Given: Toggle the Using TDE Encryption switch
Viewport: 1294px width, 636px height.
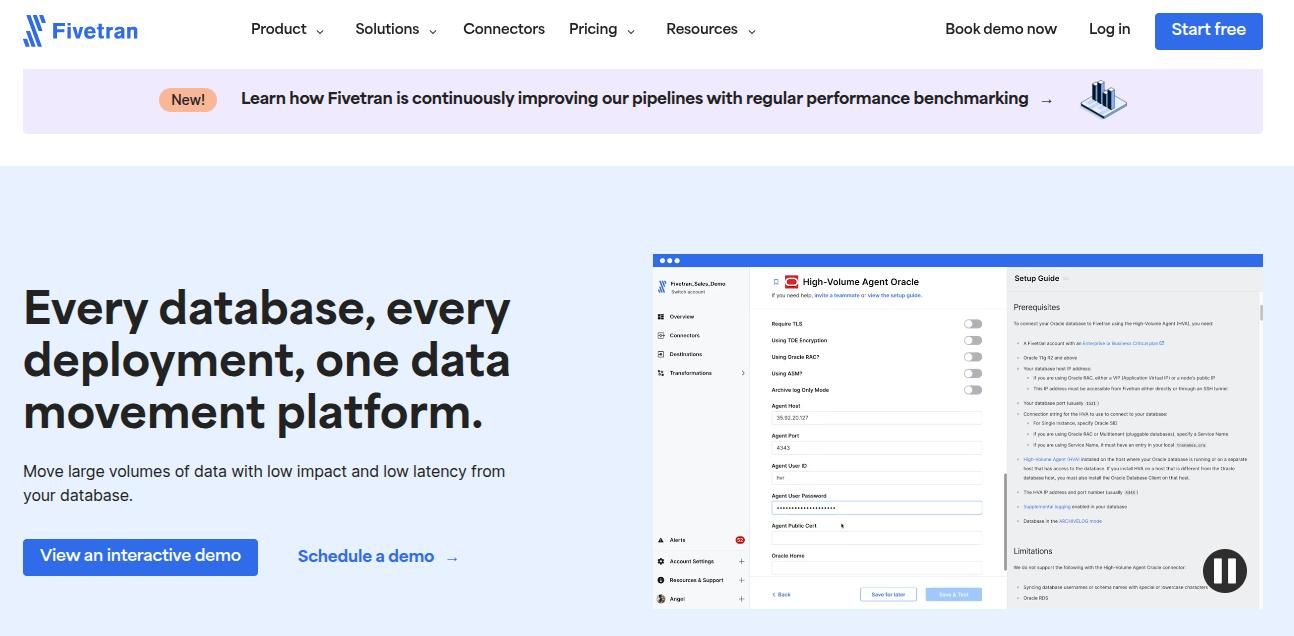Looking at the screenshot, I should 973,340.
